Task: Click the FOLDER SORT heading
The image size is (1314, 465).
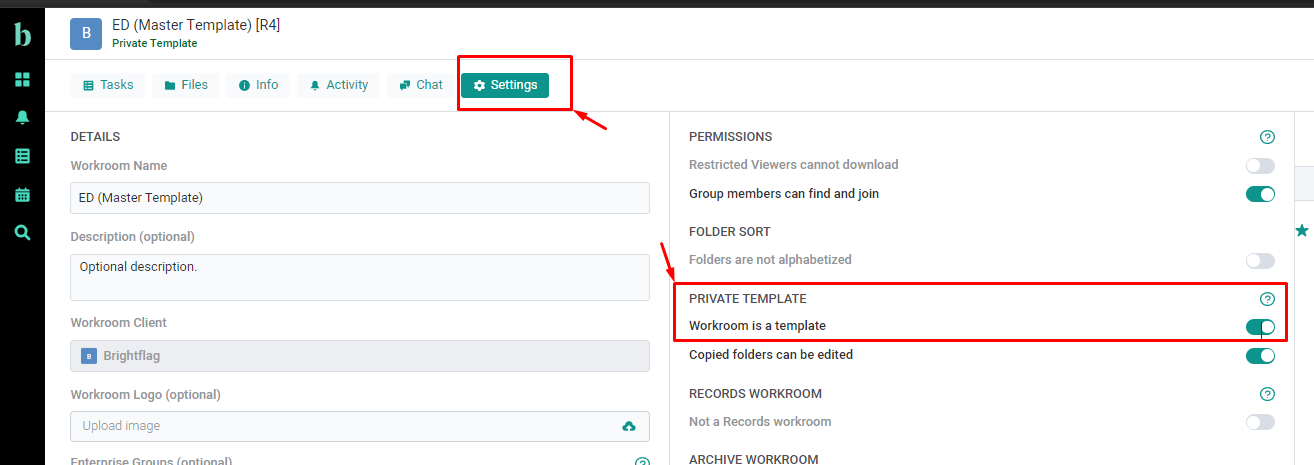Action: point(730,232)
